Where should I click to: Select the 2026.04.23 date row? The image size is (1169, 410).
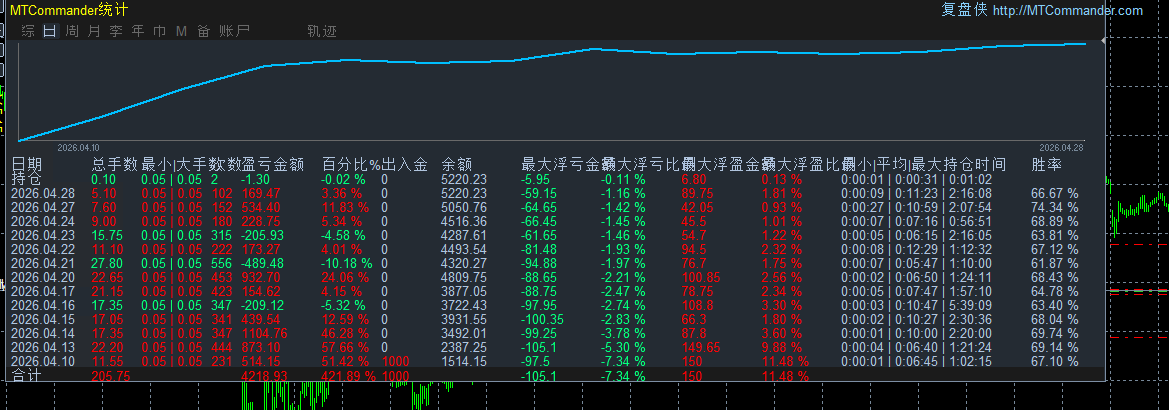coord(44,236)
